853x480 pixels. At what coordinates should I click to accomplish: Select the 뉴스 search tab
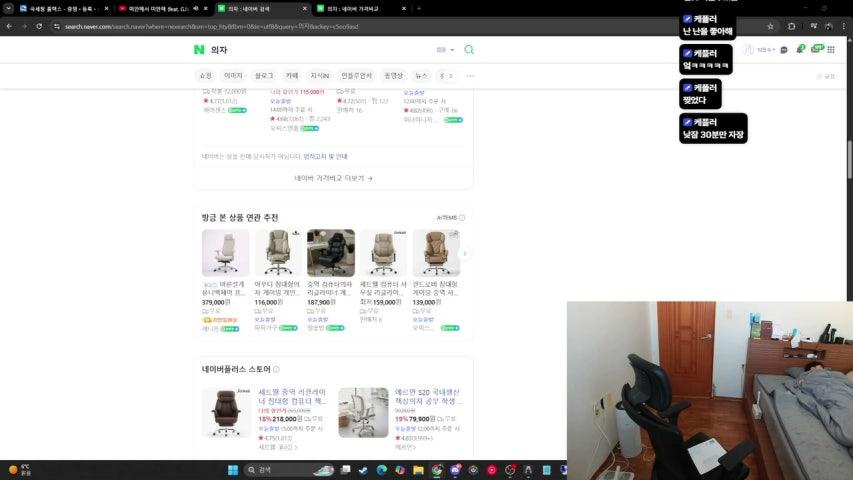click(422, 76)
